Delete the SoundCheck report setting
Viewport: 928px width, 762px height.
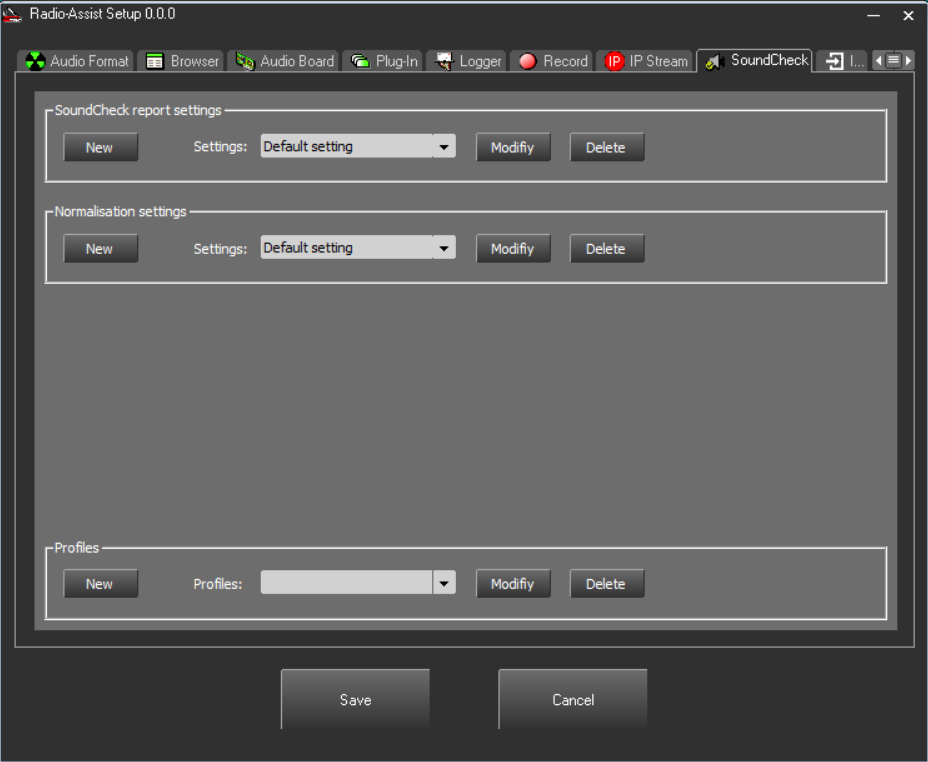pyautogui.click(x=606, y=147)
